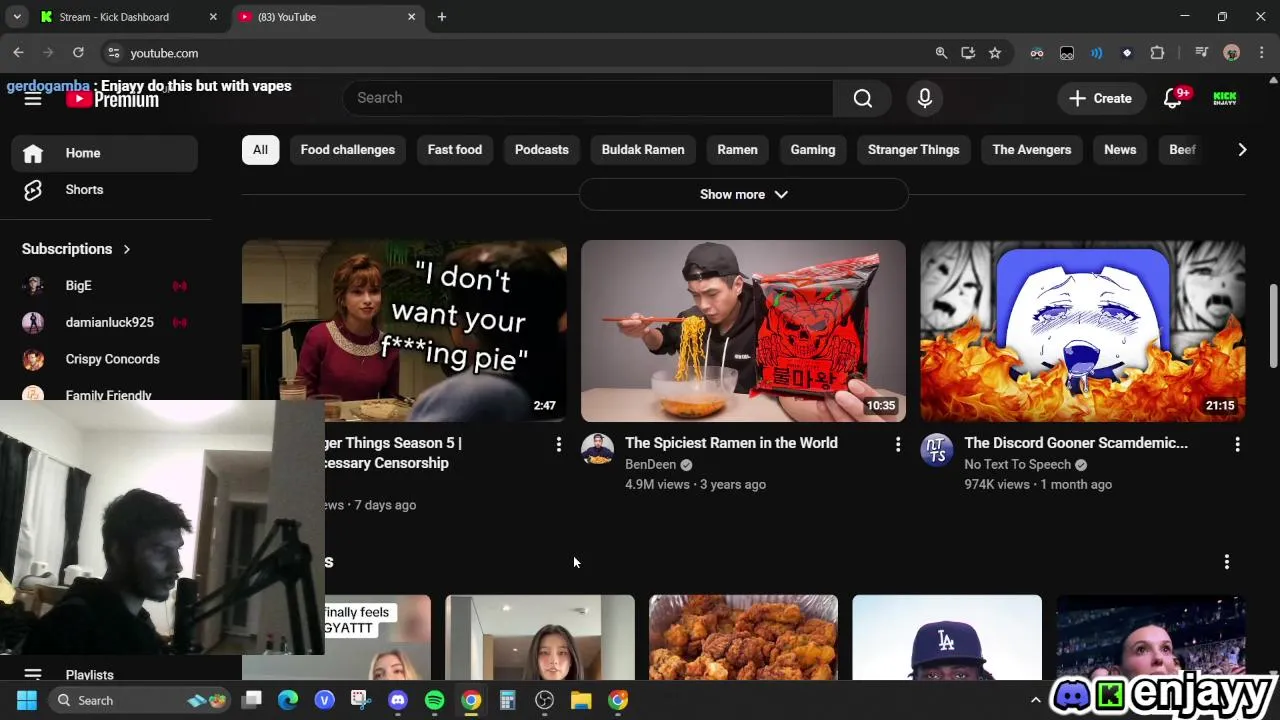
Task: Click install app icon in address bar
Action: coord(968,53)
